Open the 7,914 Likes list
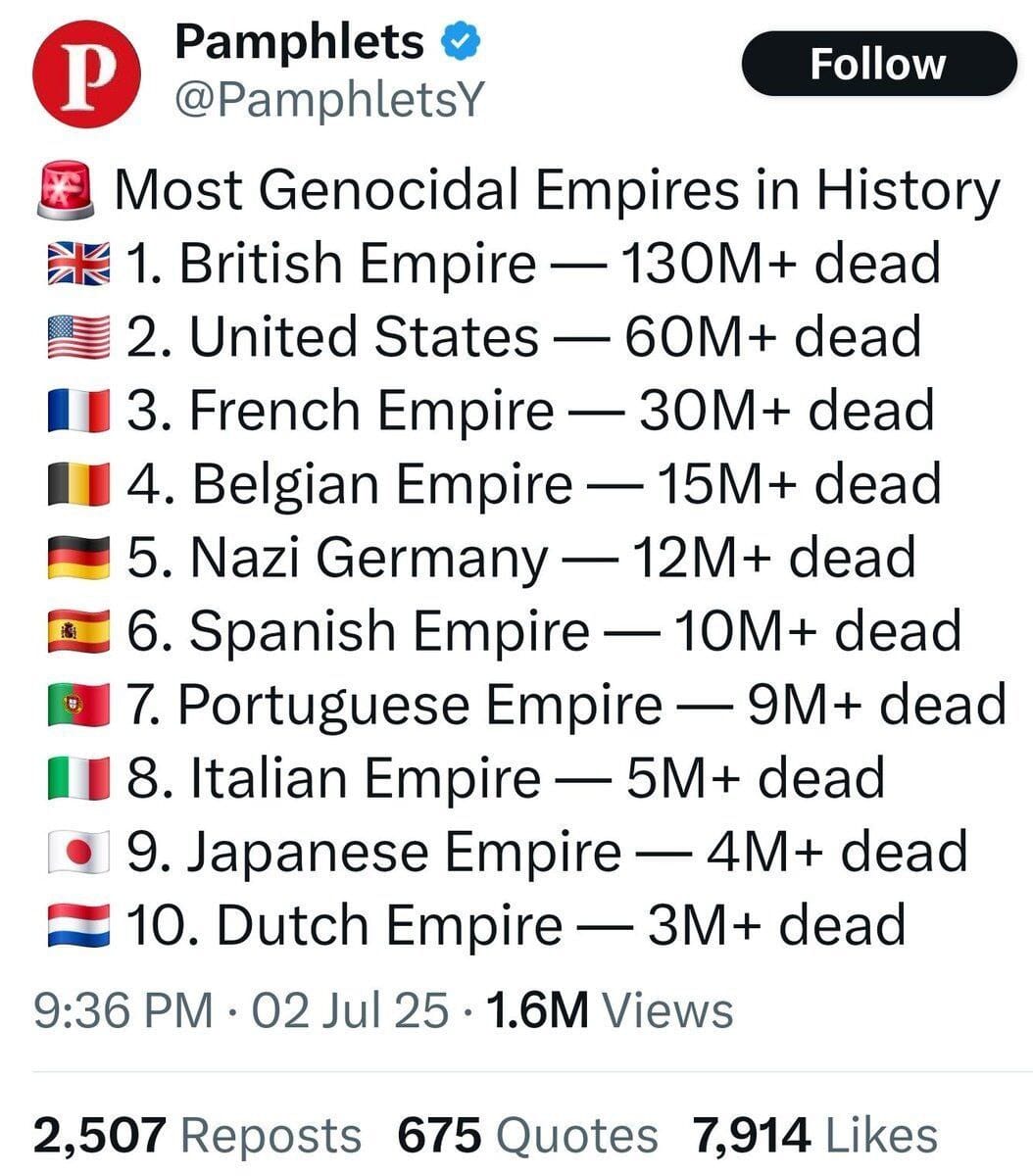This screenshot has width=1033, height=1176. pos(815,1136)
